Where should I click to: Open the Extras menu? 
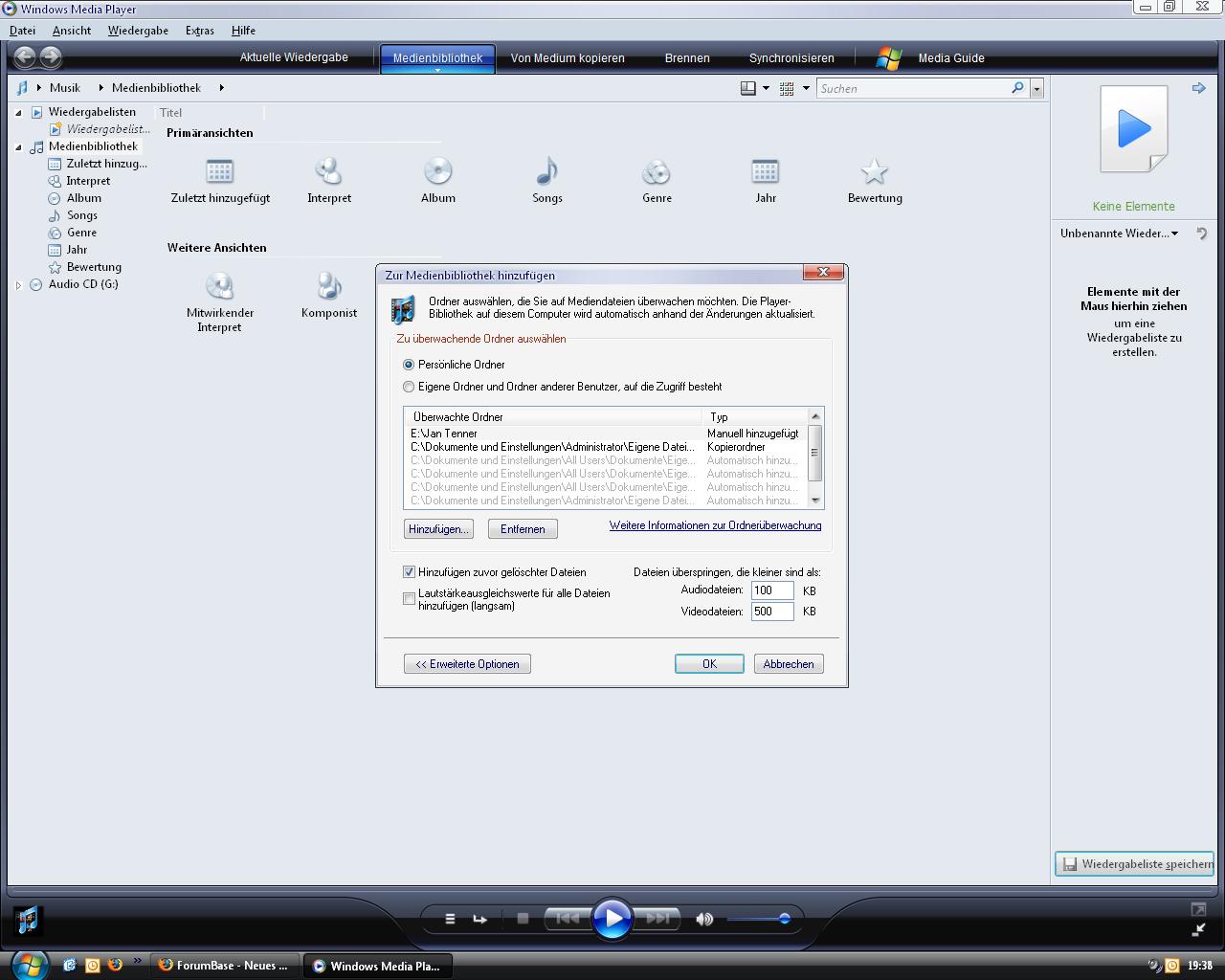199,31
